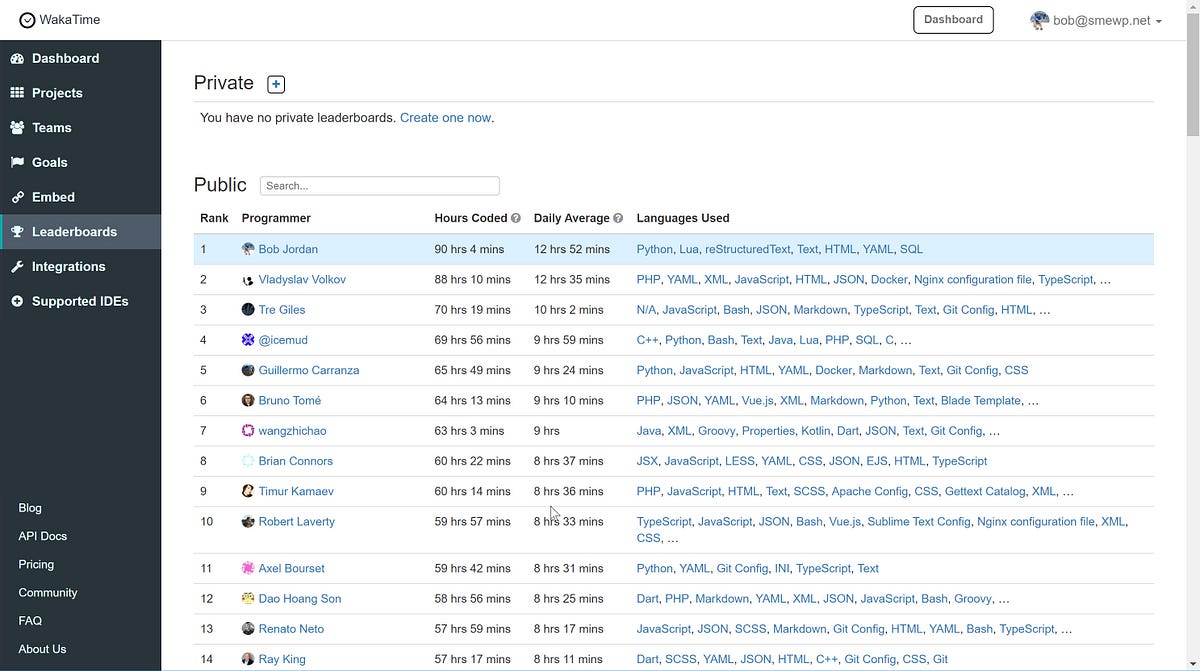Click the Integrations wrench icon in sidebar
The width and height of the screenshot is (1200, 671).
click(x=17, y=267)
